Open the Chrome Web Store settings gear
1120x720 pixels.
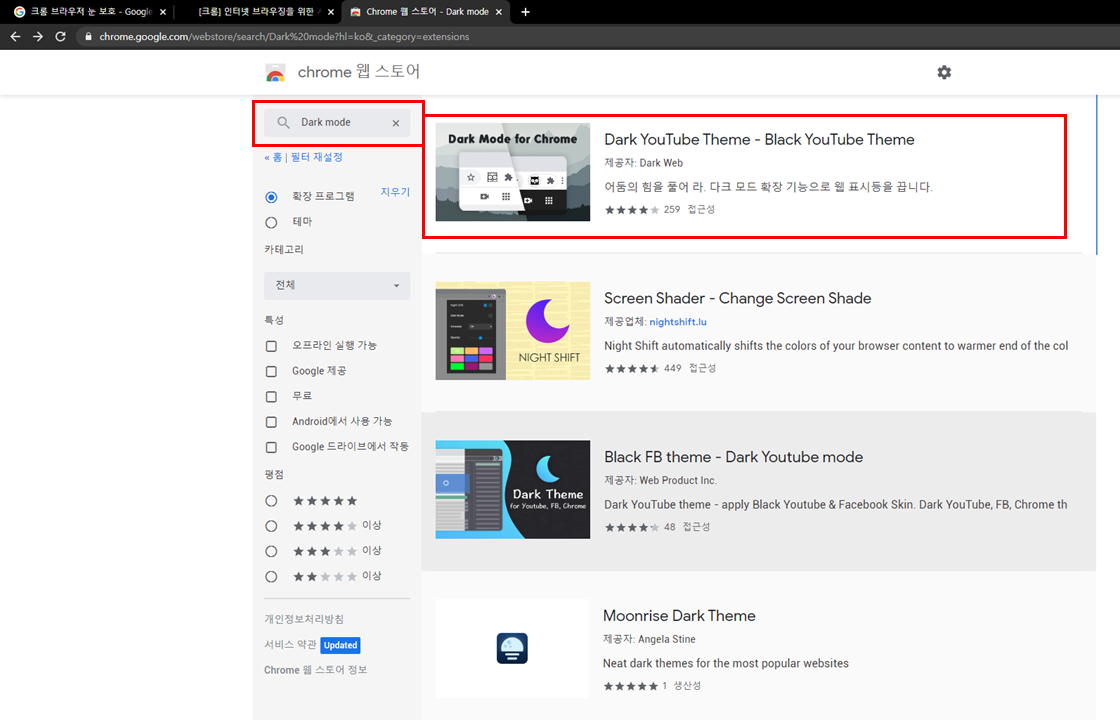(944, 72)
